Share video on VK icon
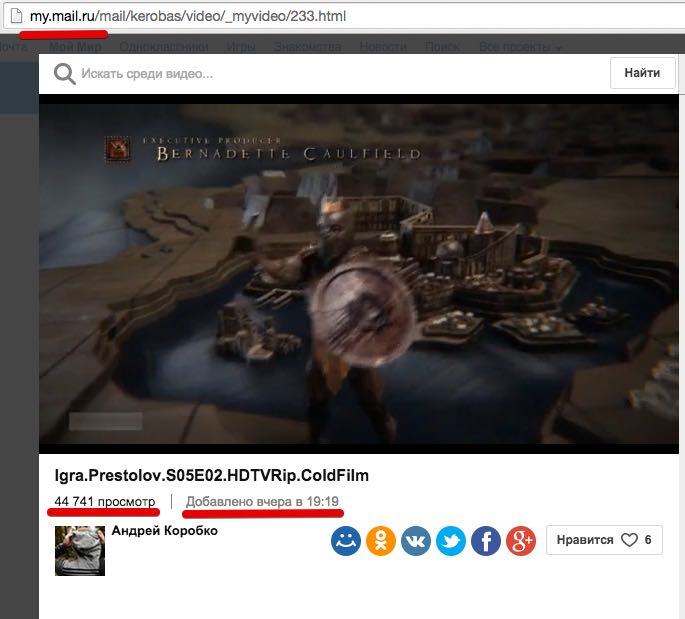Screen dimensions: 685x619 tap(415, 541)
